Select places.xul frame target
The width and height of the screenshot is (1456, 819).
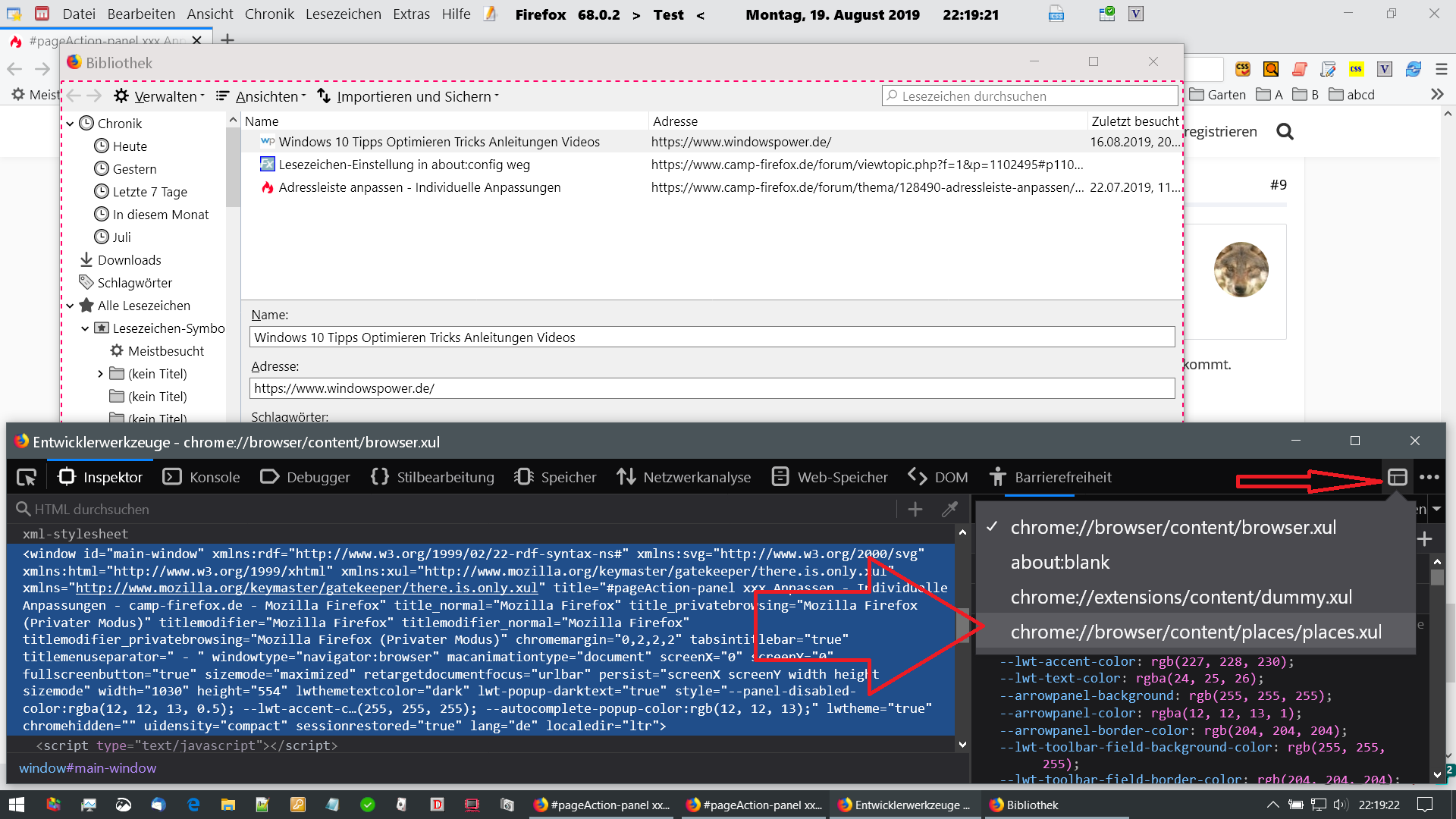click(1195, 632)
